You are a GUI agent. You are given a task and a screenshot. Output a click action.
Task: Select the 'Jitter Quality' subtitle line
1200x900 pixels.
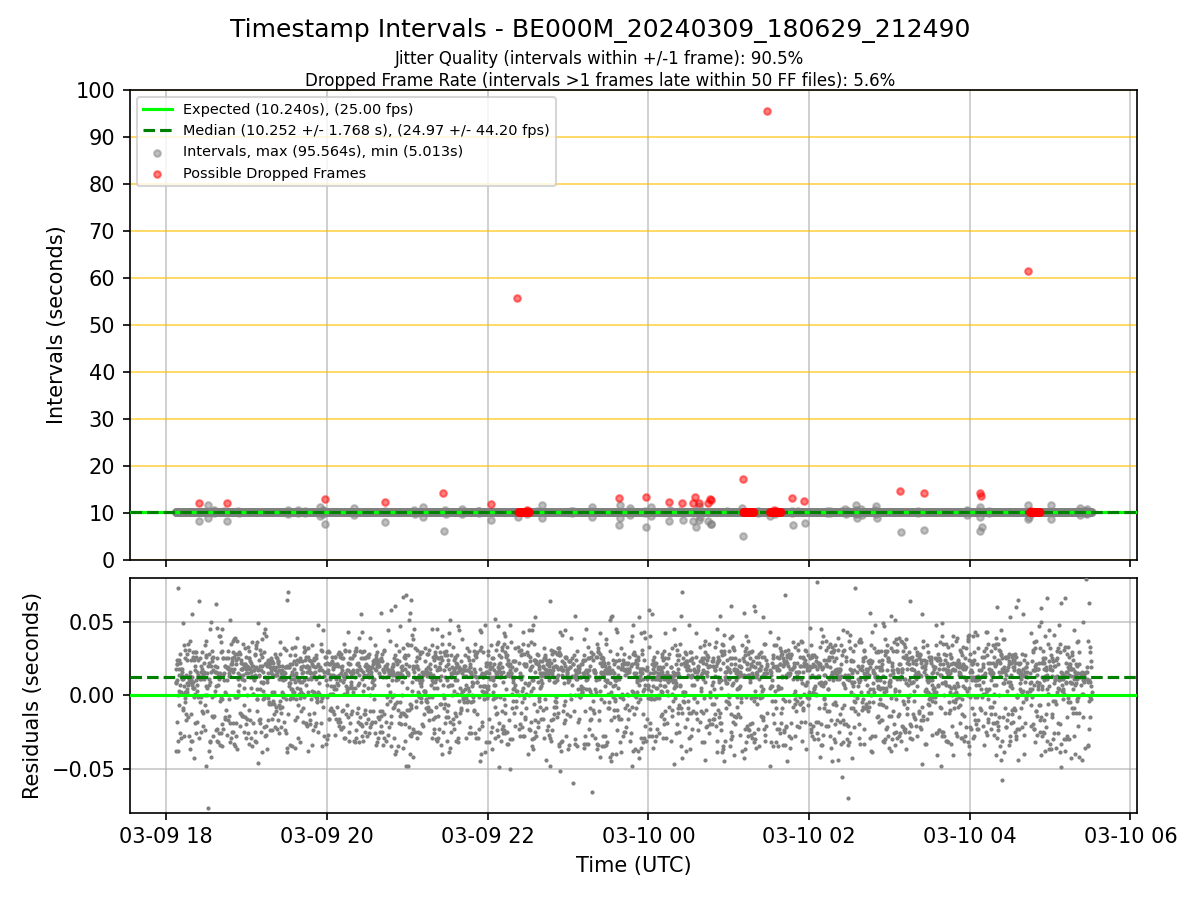click(x=599, y=58)
